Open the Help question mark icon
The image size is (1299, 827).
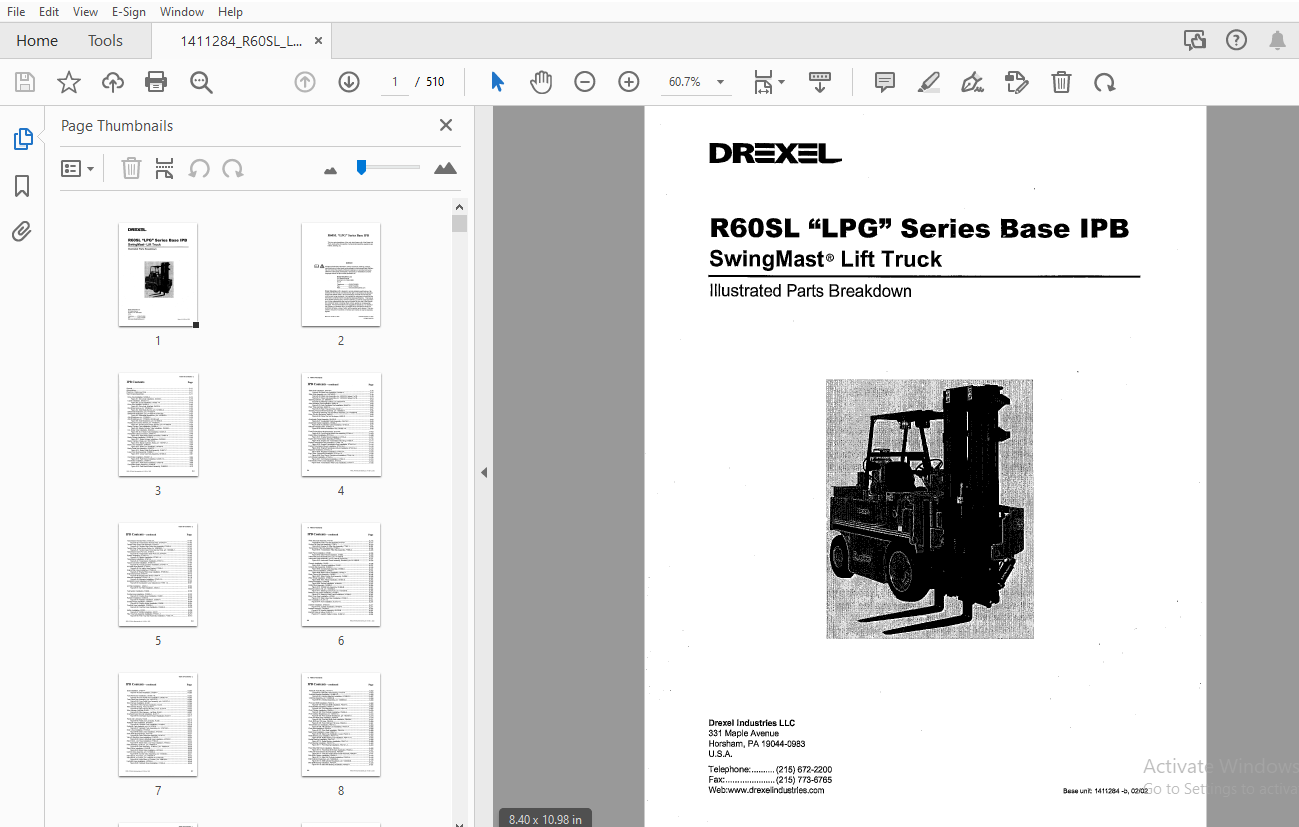(1237, 41)
